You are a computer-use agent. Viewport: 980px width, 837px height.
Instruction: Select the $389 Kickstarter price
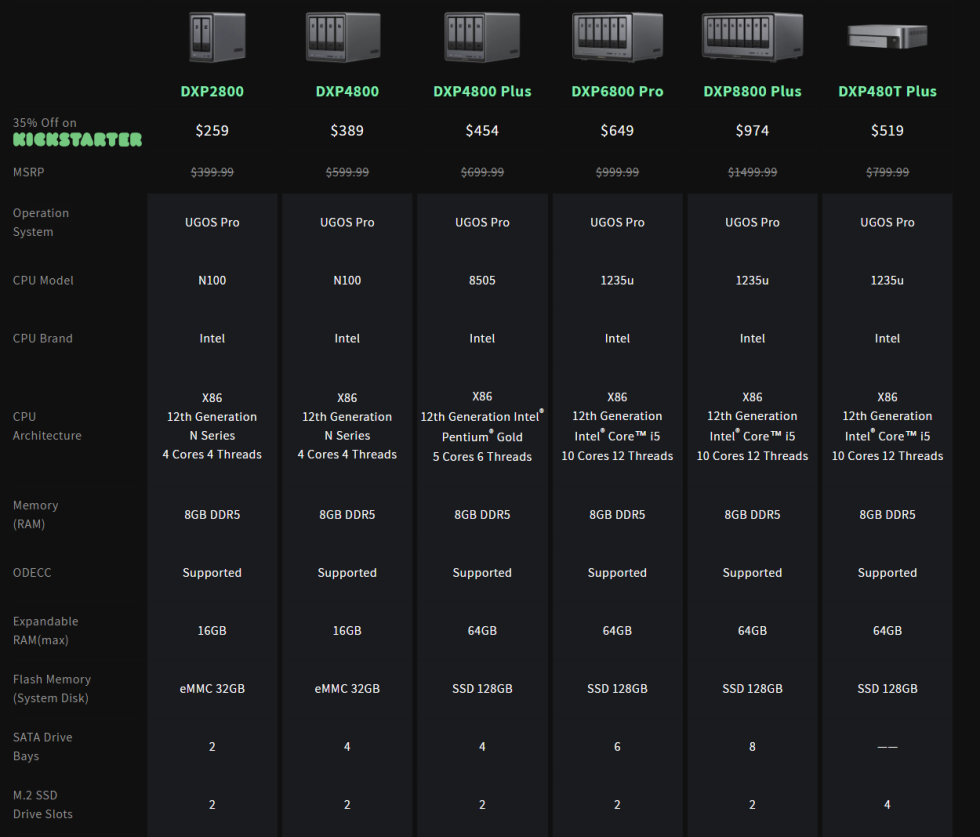347,131
